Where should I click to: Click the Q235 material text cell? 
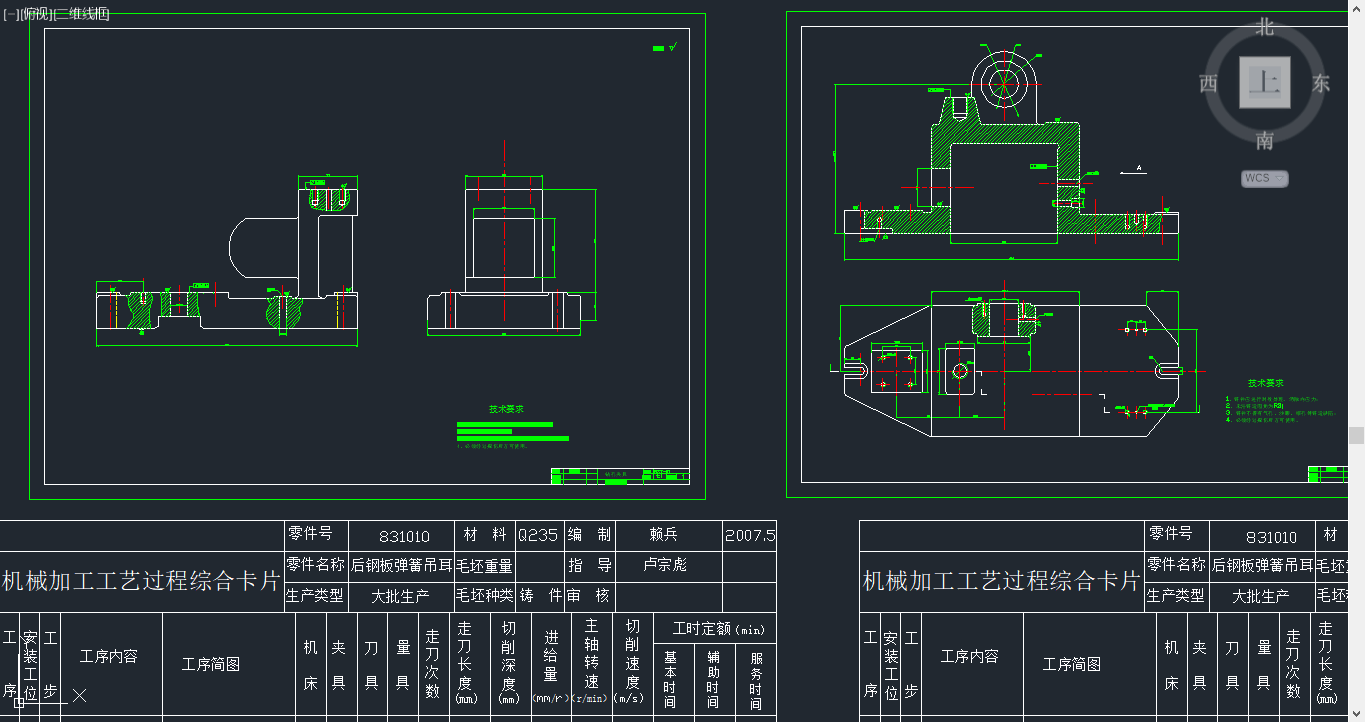pos(538,535)
